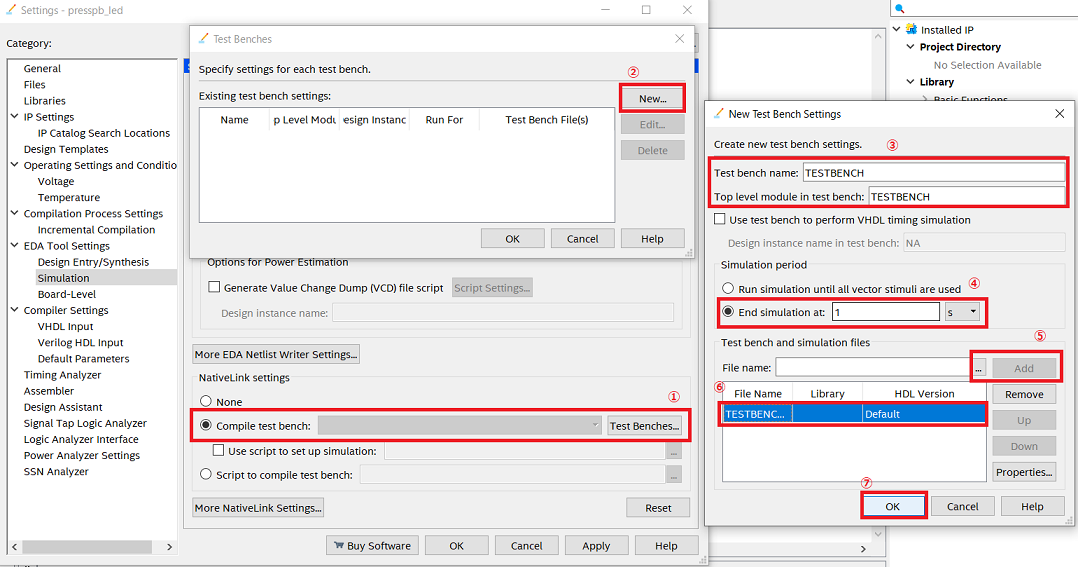1078x567 pixels.
Task: Close the New Test Bench Settings dialog
Action: [1060, 114]
